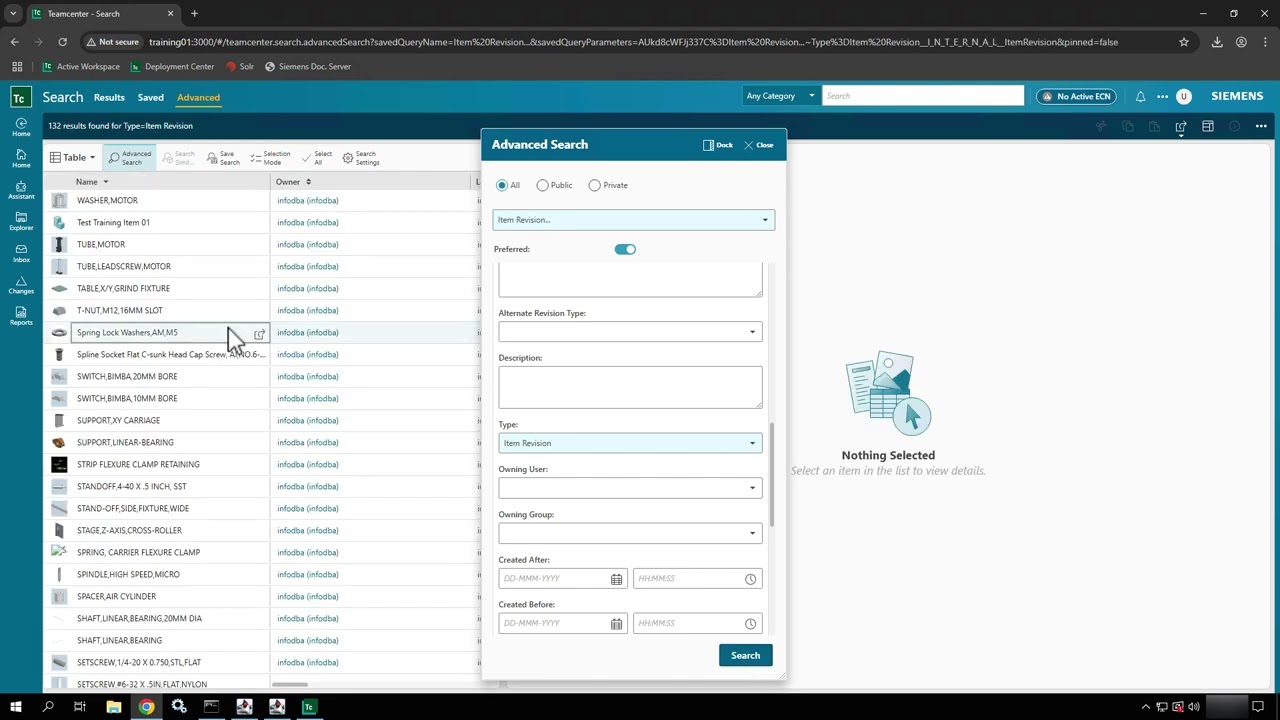Open Deployment Center bookmark
The image size is (1280, 720).
tap(172, 66)
